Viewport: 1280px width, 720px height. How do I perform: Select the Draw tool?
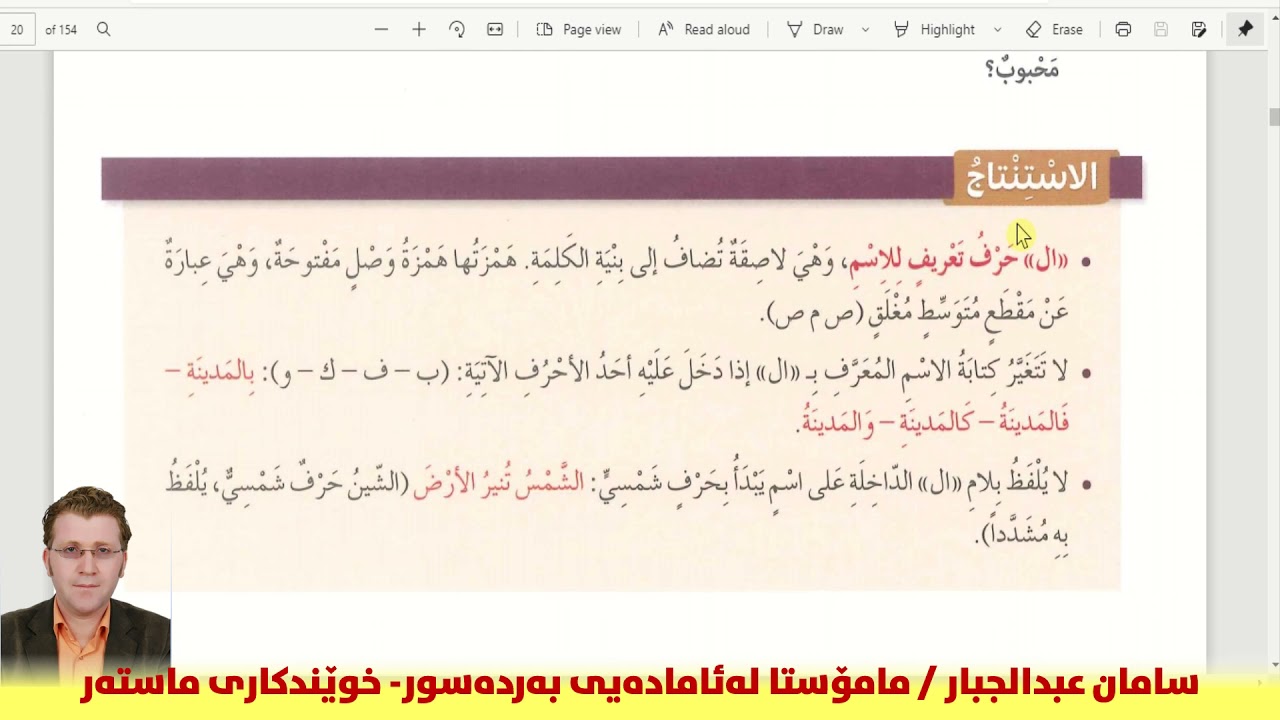click(x=815, y=30)
